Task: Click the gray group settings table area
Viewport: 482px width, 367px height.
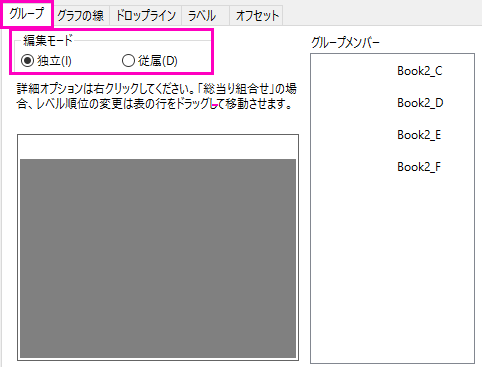Action: click(158, 258)
